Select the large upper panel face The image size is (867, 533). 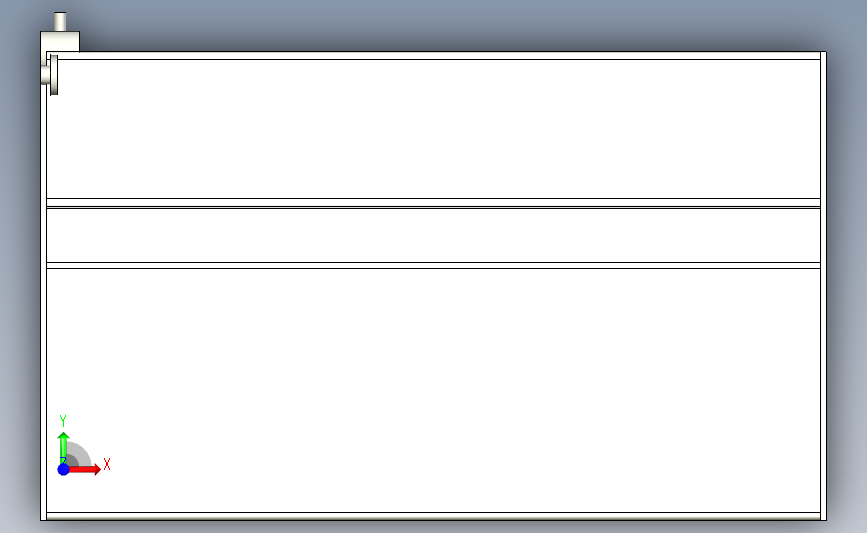click(x=434, y=129)
